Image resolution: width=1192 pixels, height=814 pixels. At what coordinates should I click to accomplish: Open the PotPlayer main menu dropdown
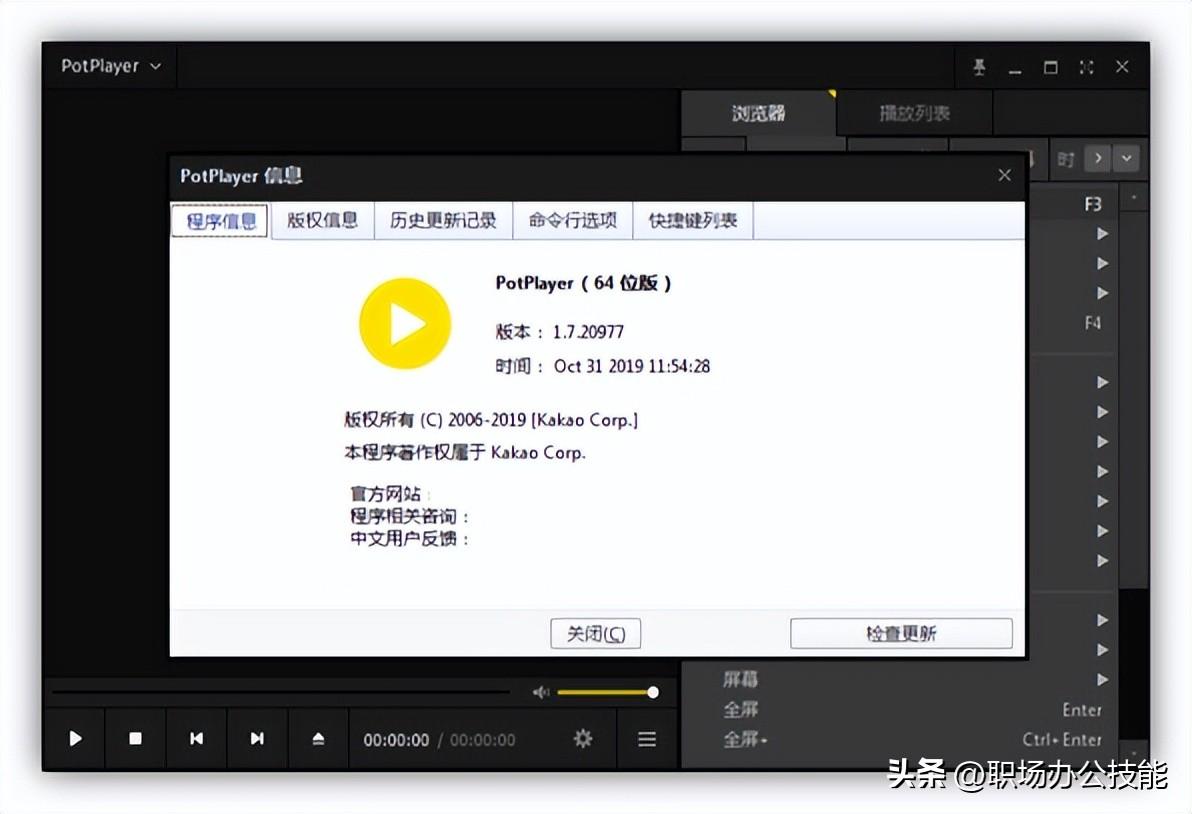click(111, 66)
